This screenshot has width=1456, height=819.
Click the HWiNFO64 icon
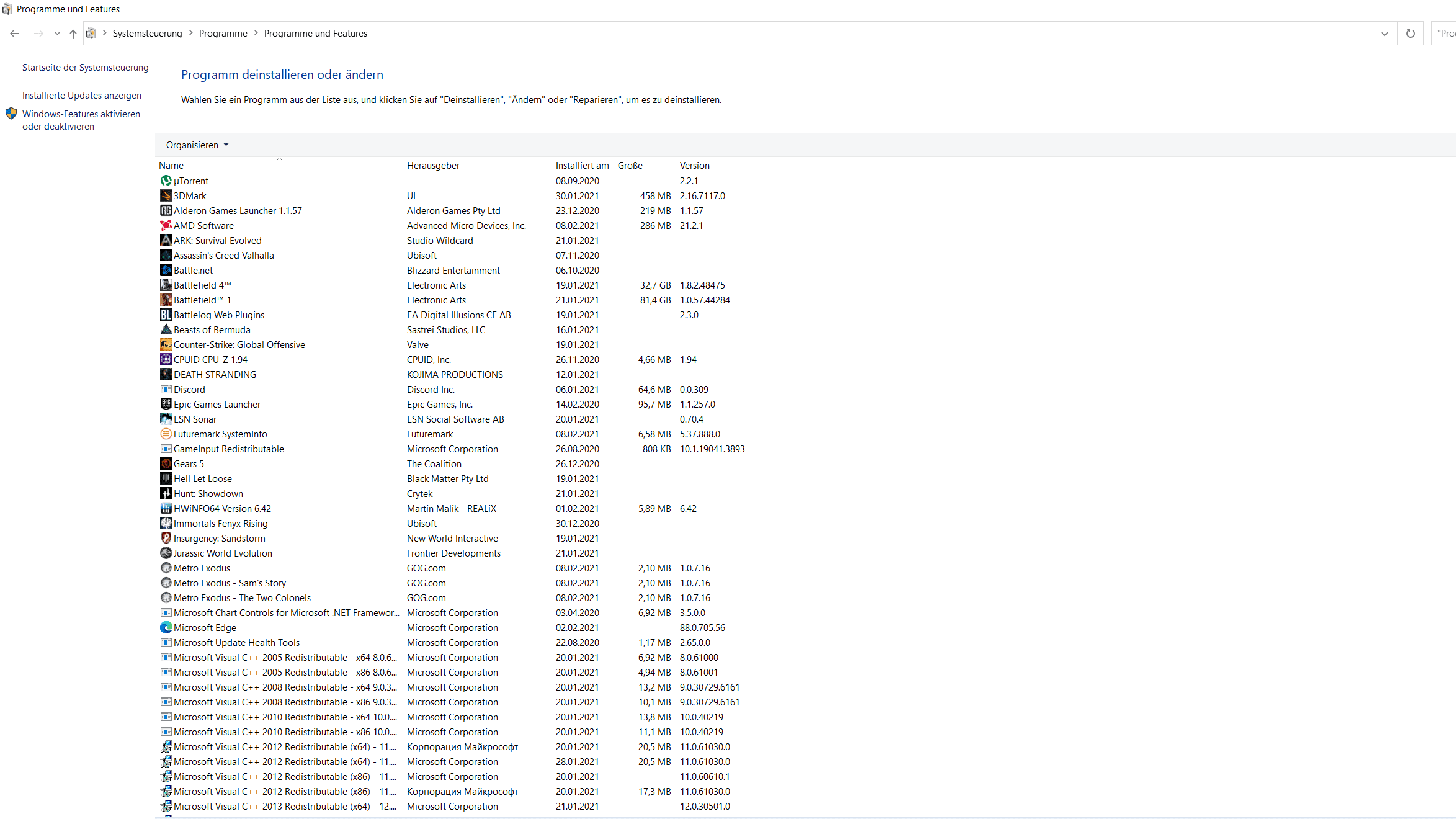(166, 508)
